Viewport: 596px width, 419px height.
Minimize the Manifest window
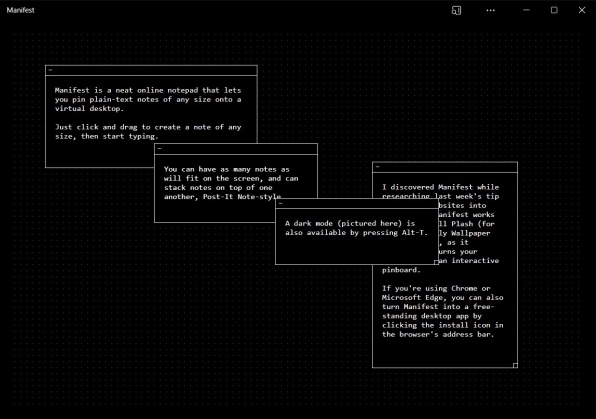tap(526, 10)
